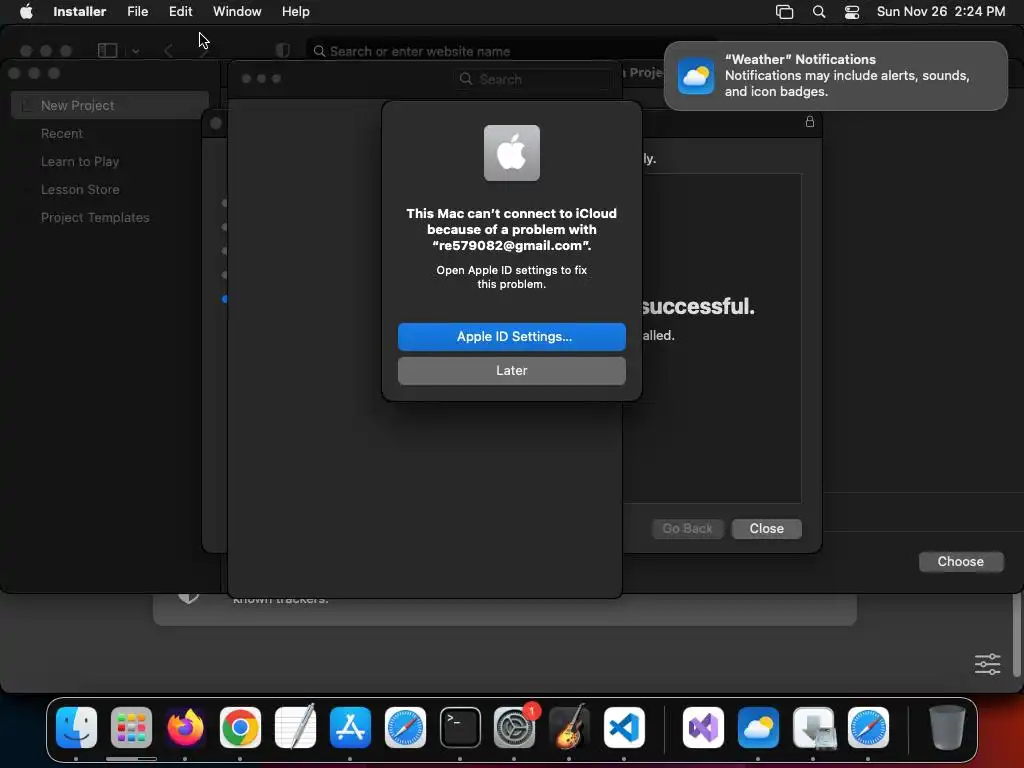The height and width of the screenshot is (768, 1024).
Task: Open Terminal from the Dock
Action: click(x=460, y=727)
